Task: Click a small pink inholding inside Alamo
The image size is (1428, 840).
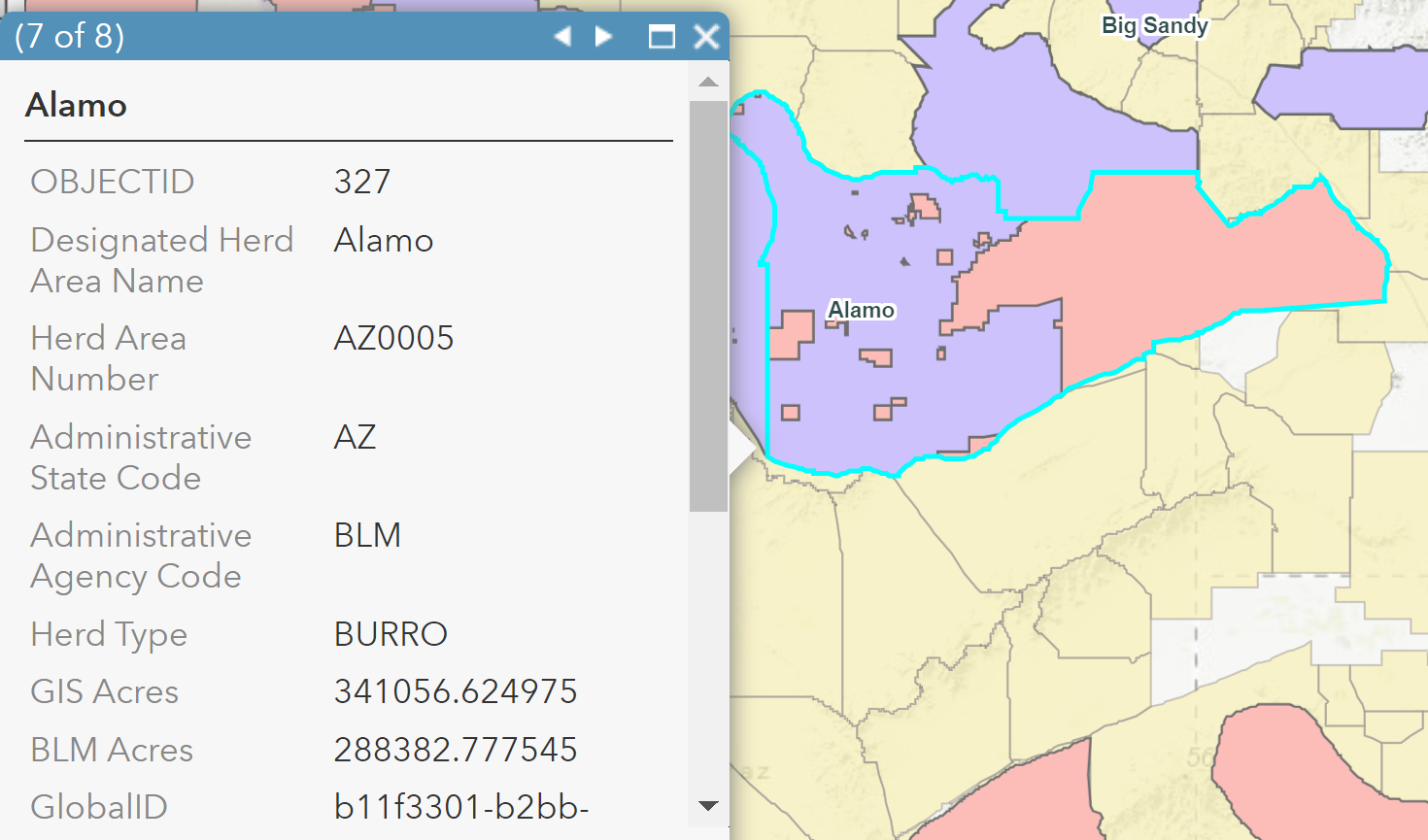Action: 792,330
